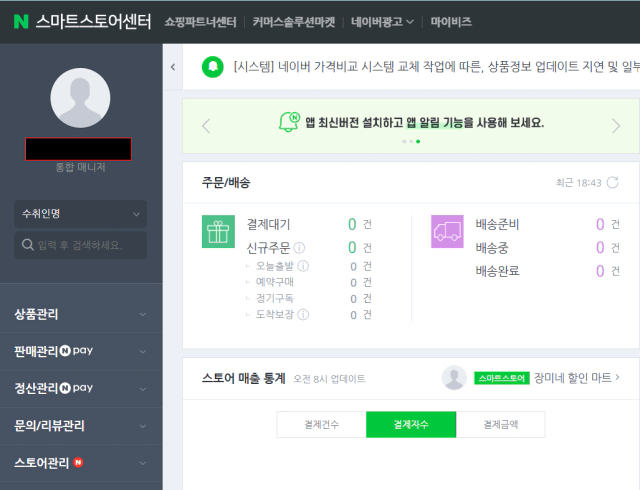Click the 최근 18:43 timestamp

tap(579, 183)
